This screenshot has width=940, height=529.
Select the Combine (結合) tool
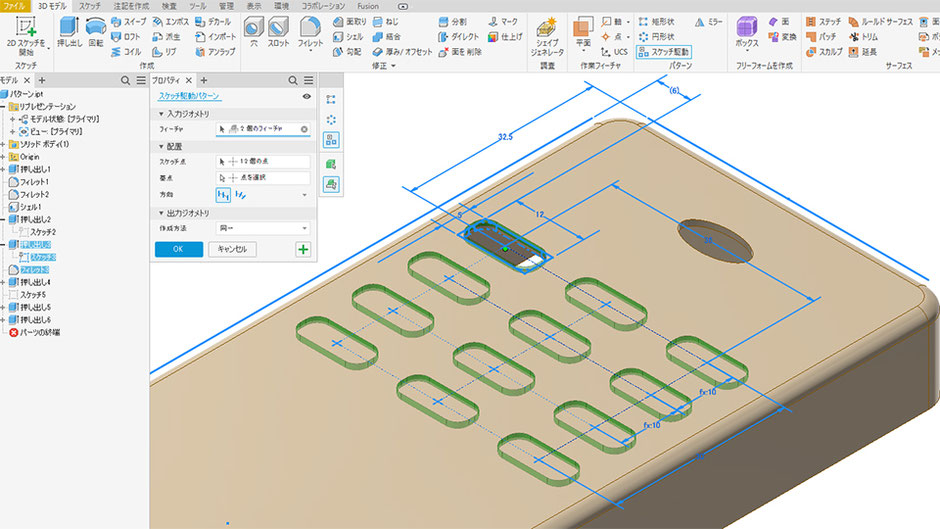385,37
